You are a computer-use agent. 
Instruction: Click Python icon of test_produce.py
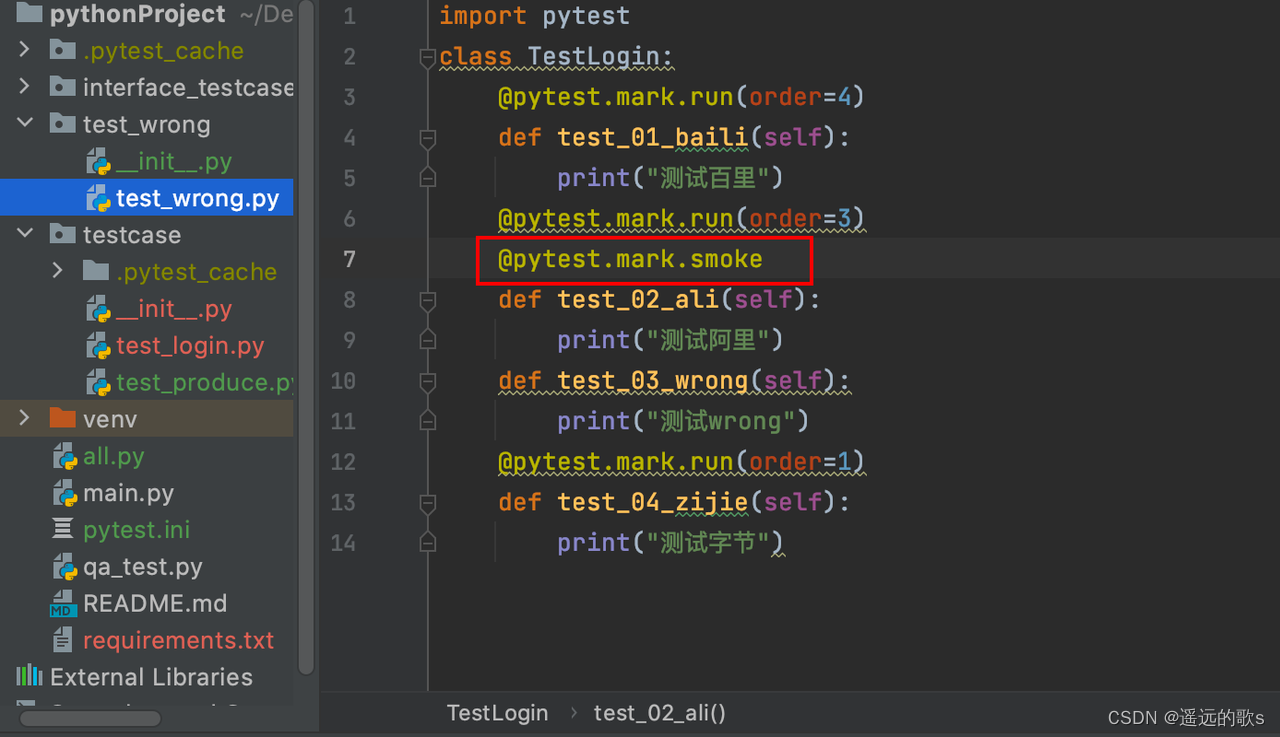tap(98, 382)
